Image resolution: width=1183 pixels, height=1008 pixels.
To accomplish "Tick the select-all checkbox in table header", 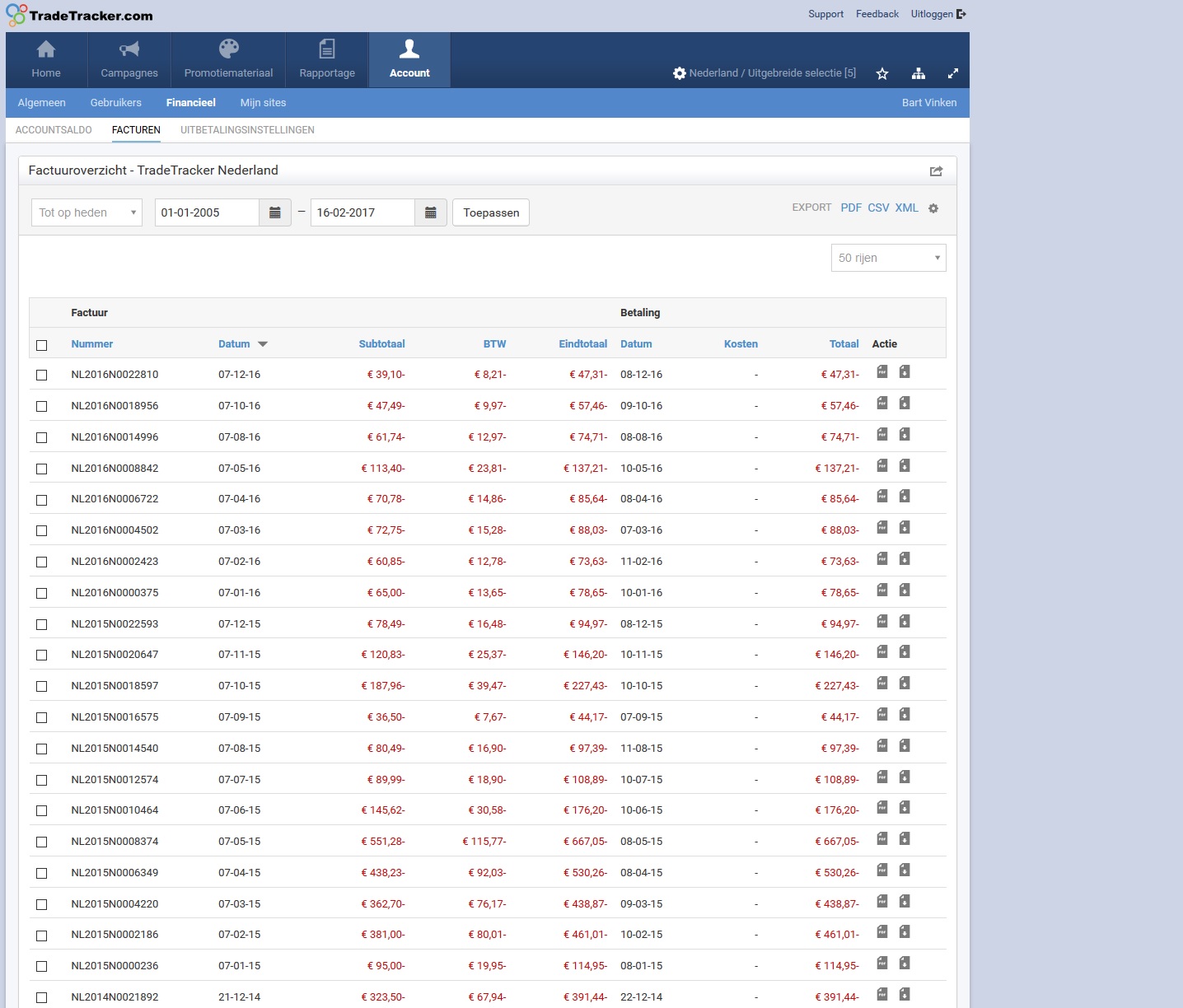I will pos(42,345).
